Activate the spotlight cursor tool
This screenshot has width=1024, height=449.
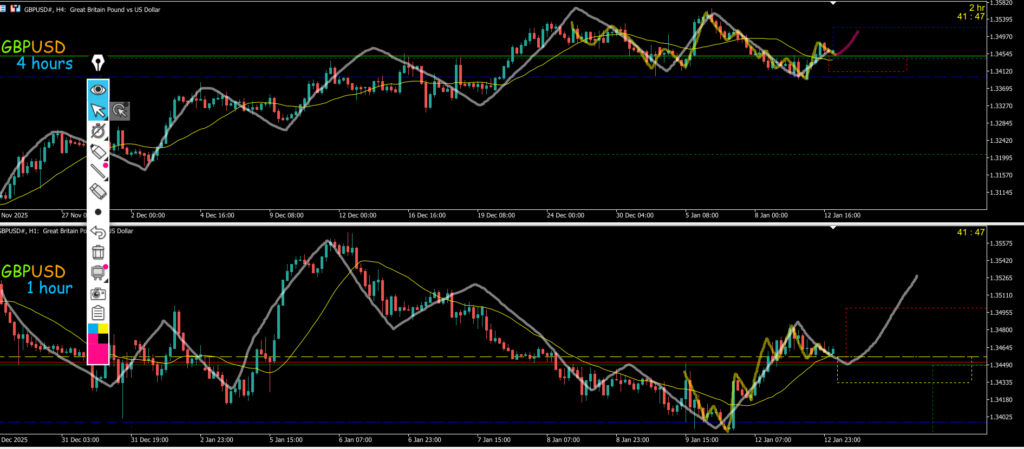(120, 111)
